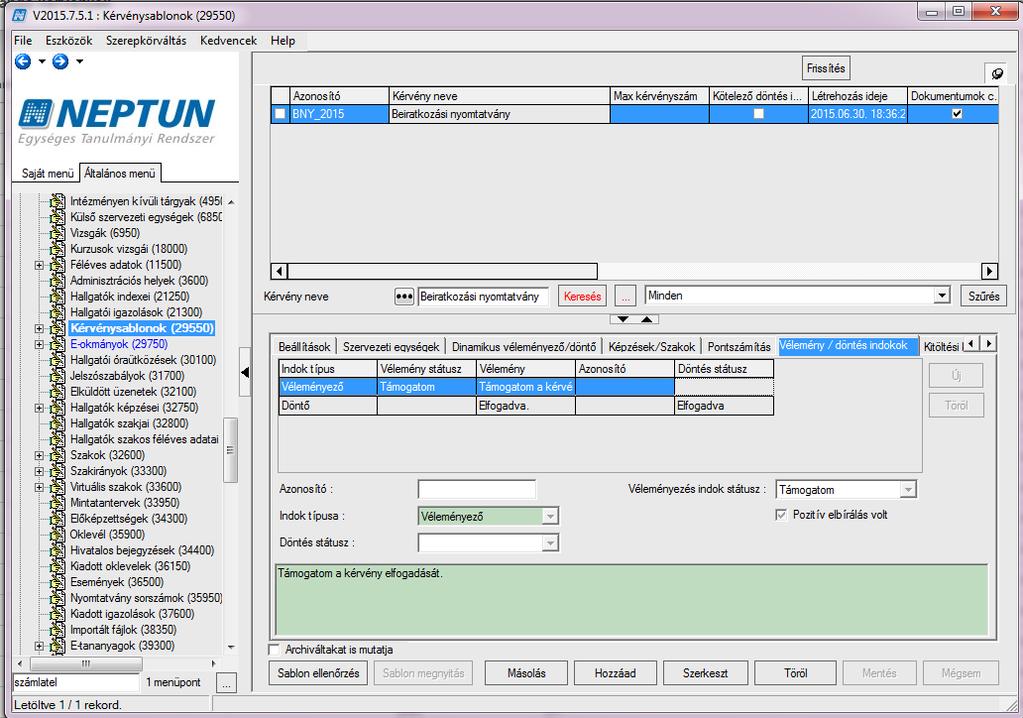The width and height of the screenshot is (1023, 718).
Task: Switch to the Beállítások tab
Action: pos(305,347)
